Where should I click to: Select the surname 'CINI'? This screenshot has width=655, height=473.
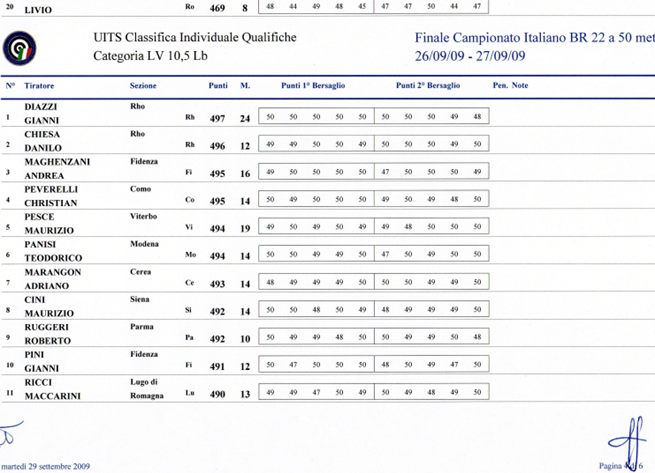35,300
